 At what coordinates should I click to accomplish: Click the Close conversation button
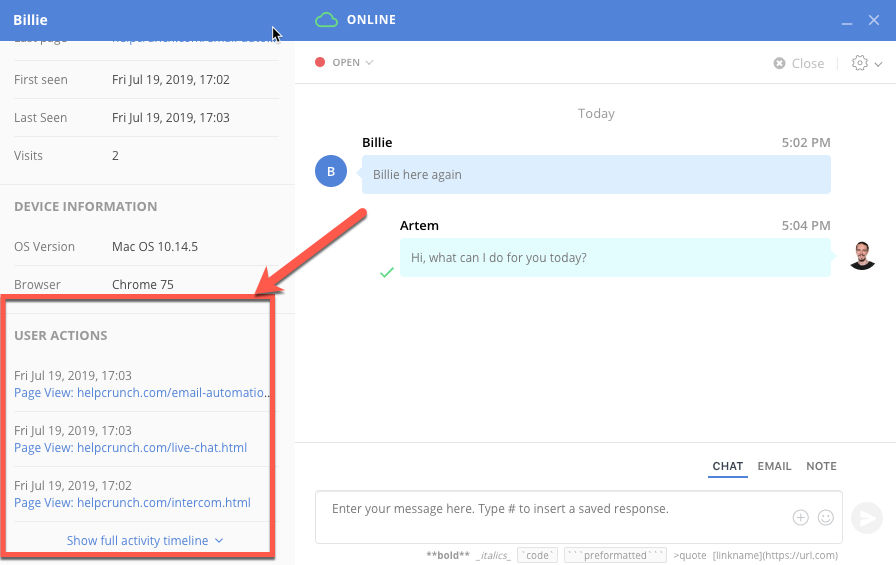tap(799, 63)
